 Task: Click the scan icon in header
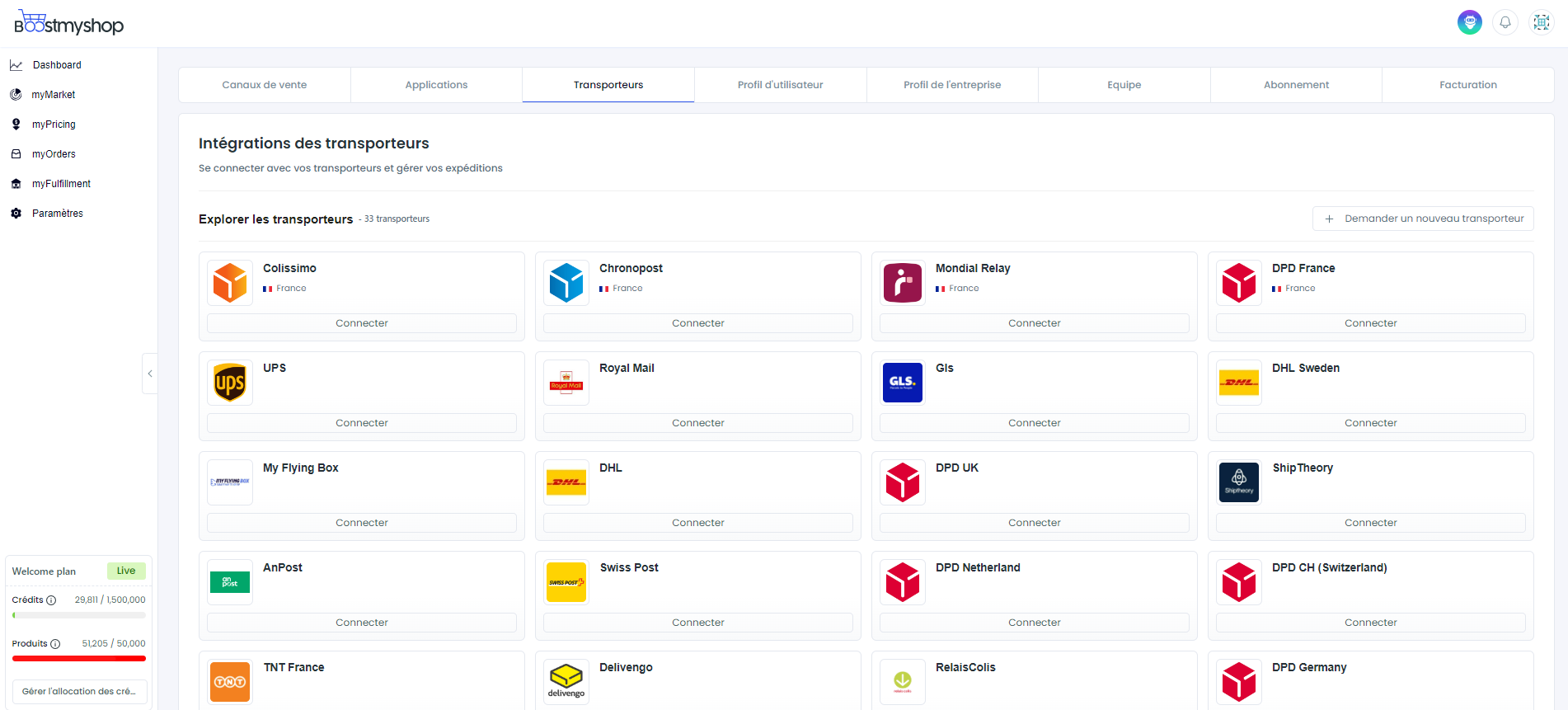[1541, 22]
